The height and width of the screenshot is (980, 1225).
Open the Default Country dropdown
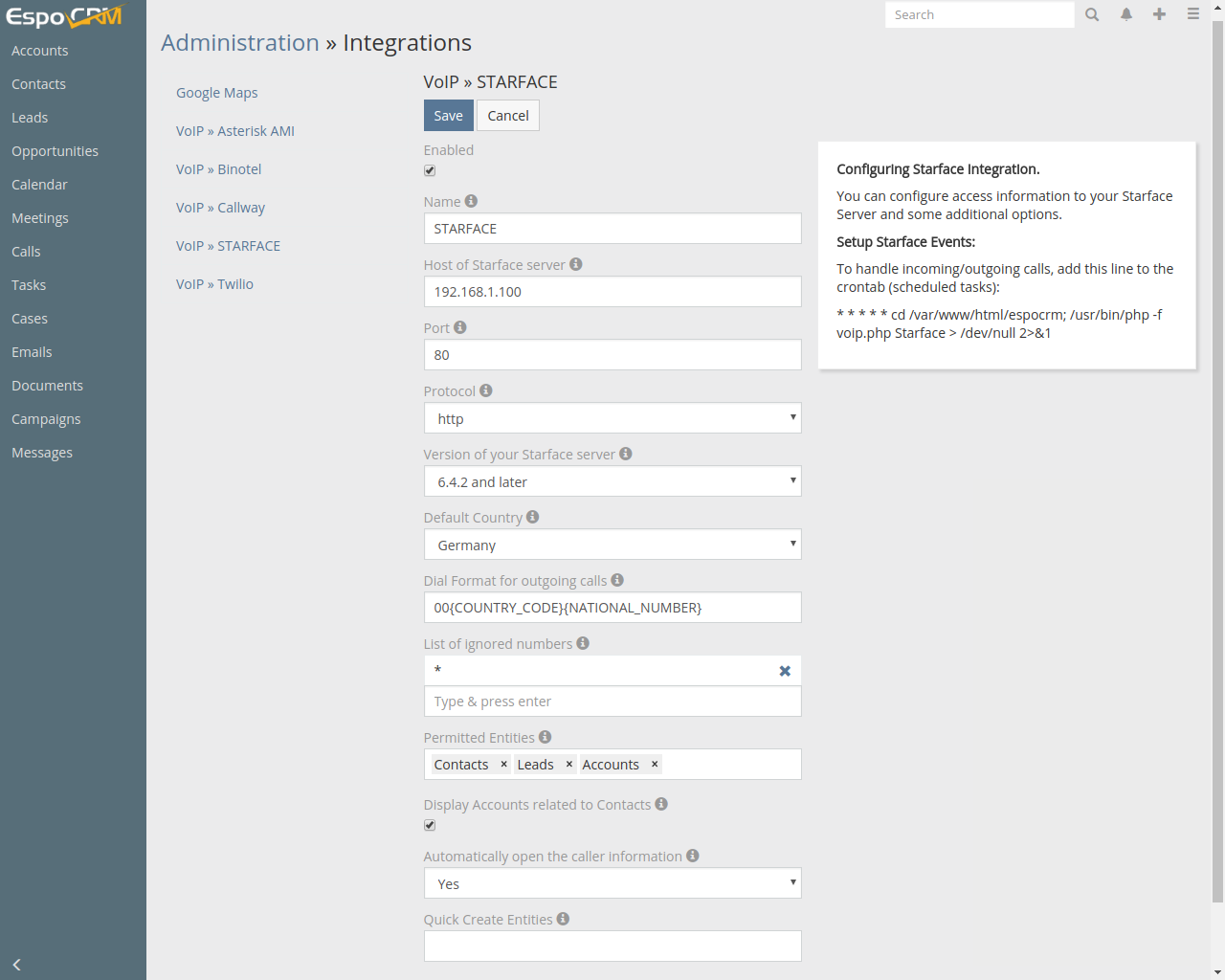[612, 545]
